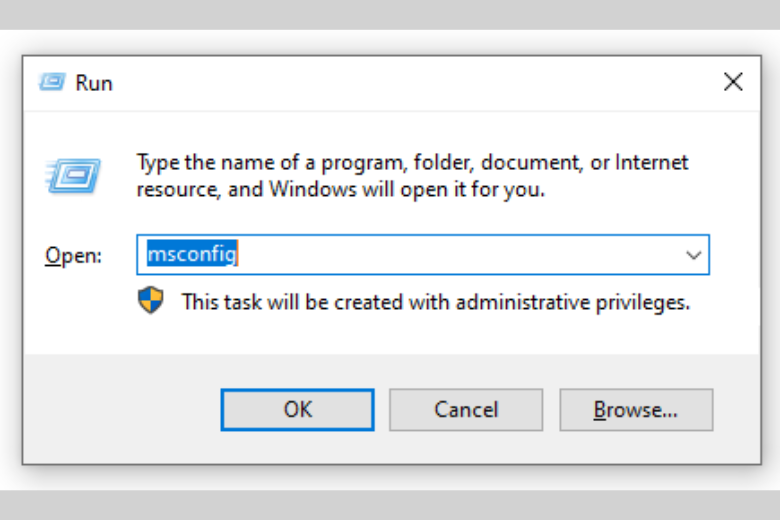Click the gray strip above the dialog

coord(390,14)
